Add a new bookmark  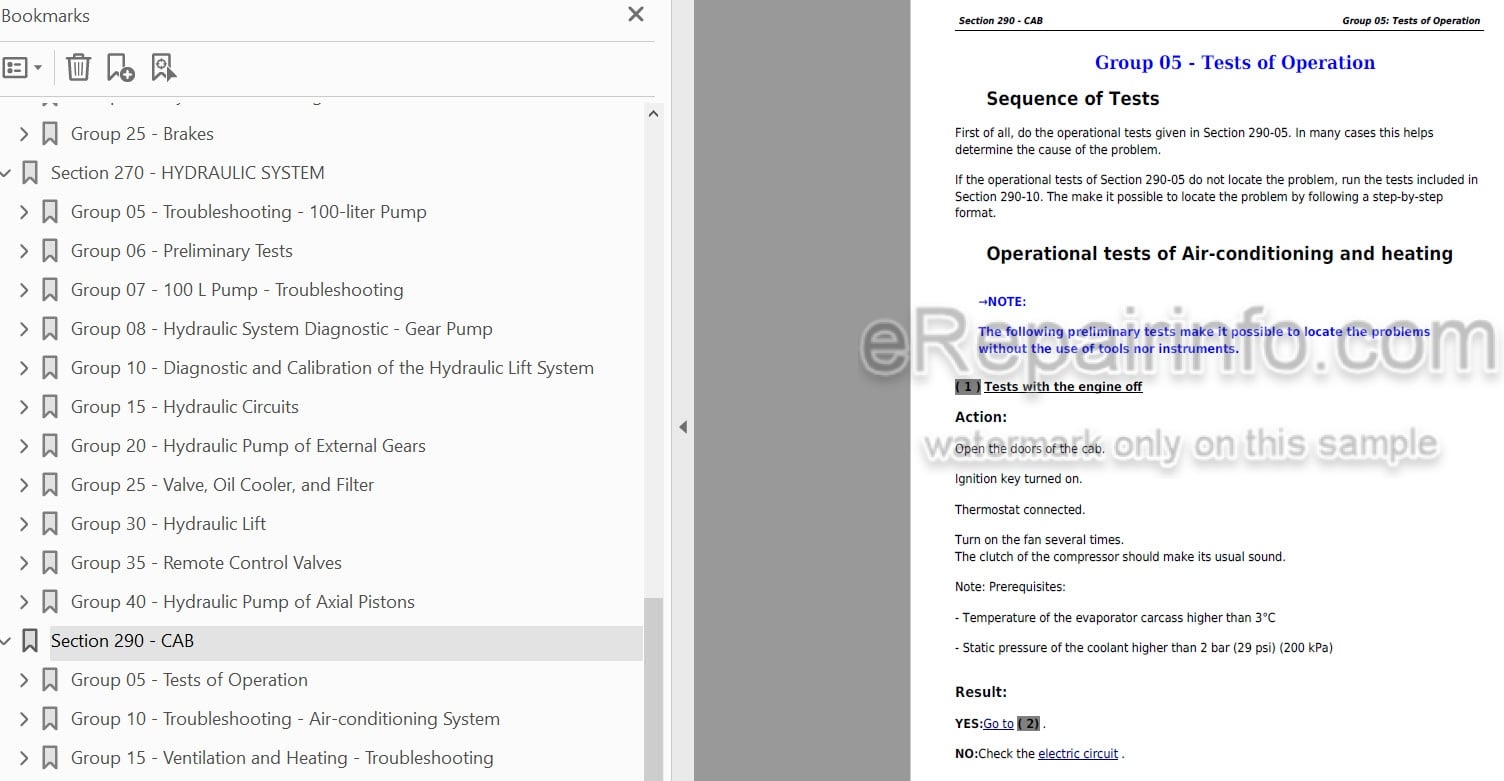(120, 67)
